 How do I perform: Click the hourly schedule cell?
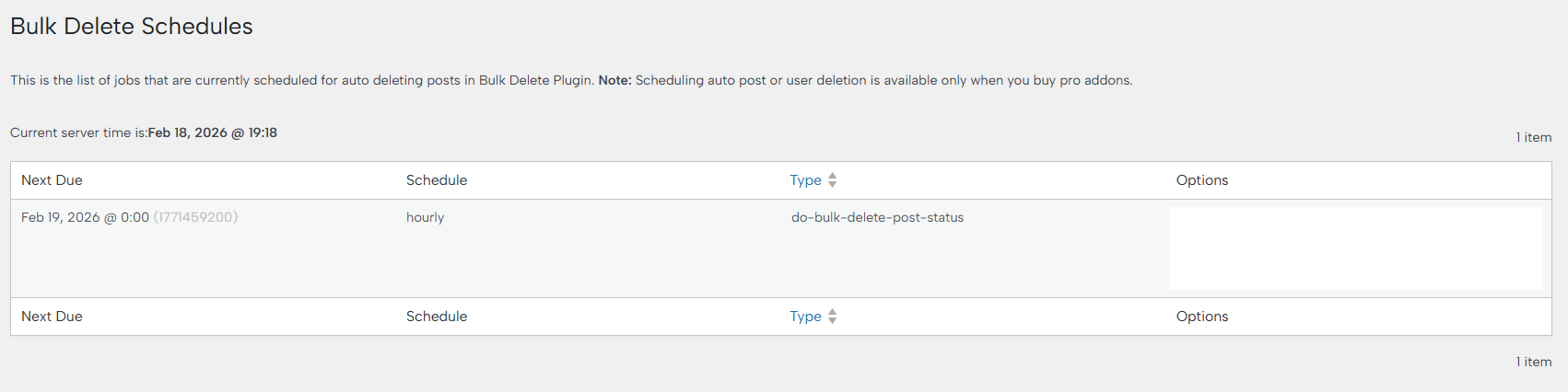click(425, 218)
